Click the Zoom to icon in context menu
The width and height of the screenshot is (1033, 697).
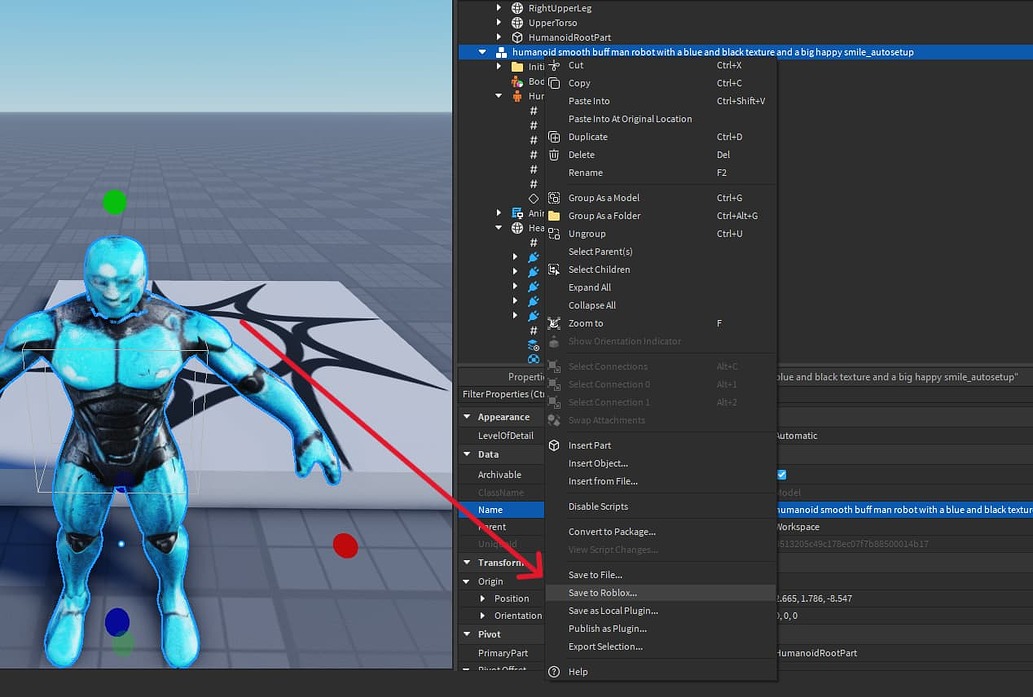(x=554, y=323)
